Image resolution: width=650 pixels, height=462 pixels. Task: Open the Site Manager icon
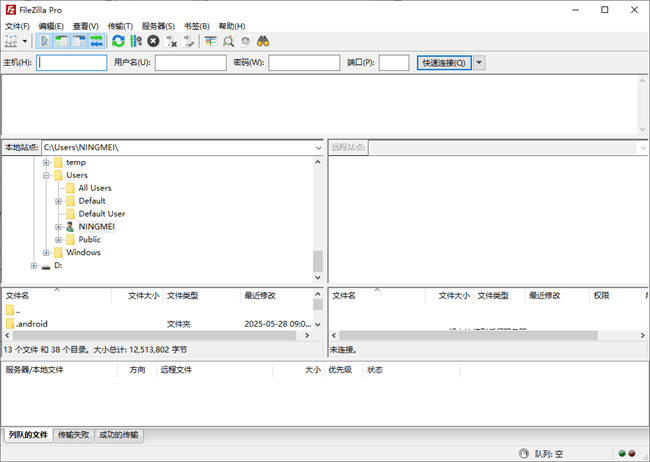click(x=11, y=41)
